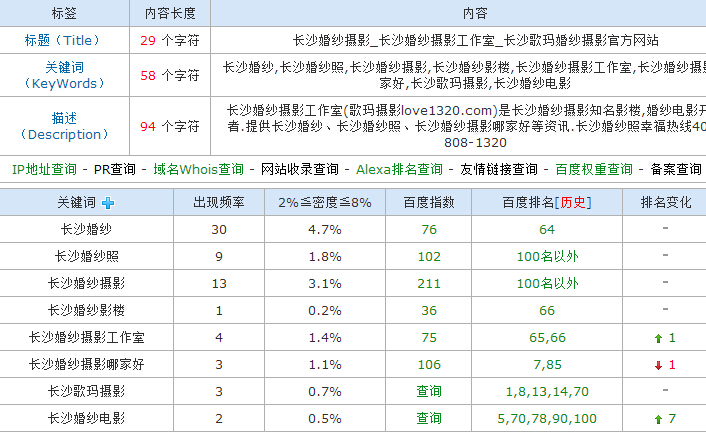The image size is (706, 433).
Task: Select 网站收录查询
Action: coord(300,169)
